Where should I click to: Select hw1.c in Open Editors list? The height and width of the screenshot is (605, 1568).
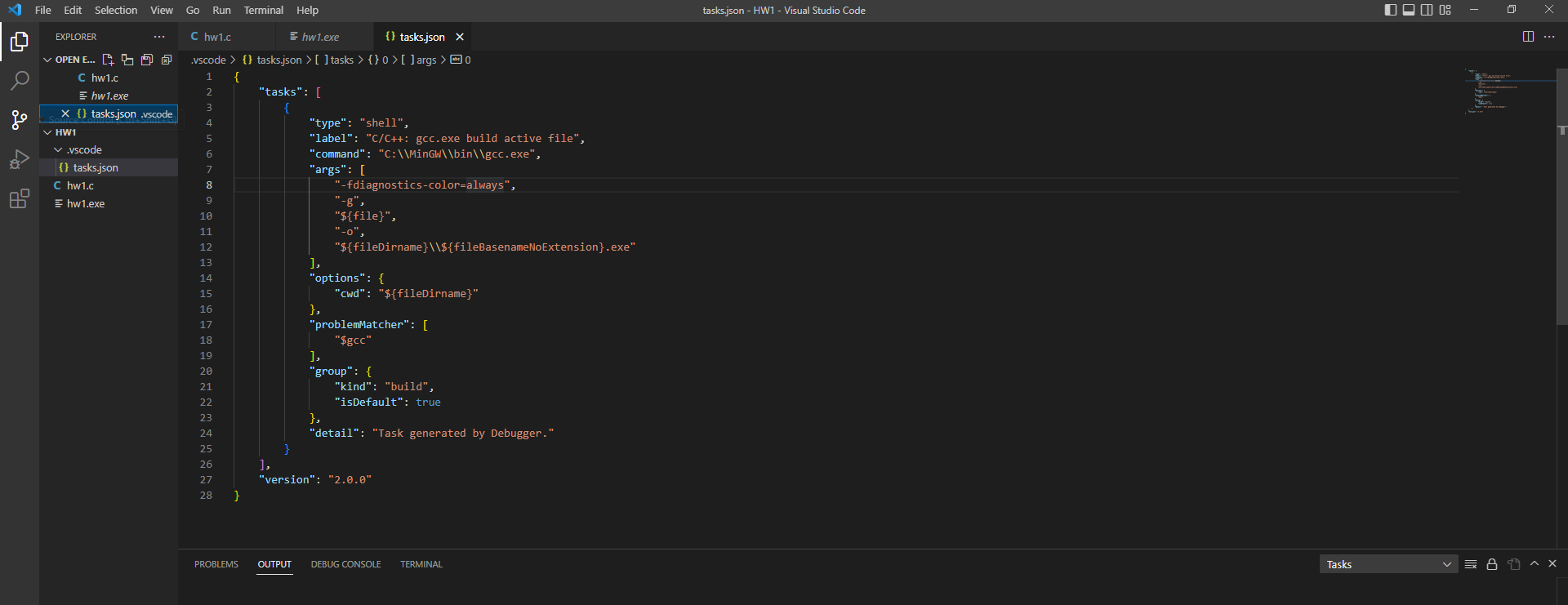tap(109, 78)
